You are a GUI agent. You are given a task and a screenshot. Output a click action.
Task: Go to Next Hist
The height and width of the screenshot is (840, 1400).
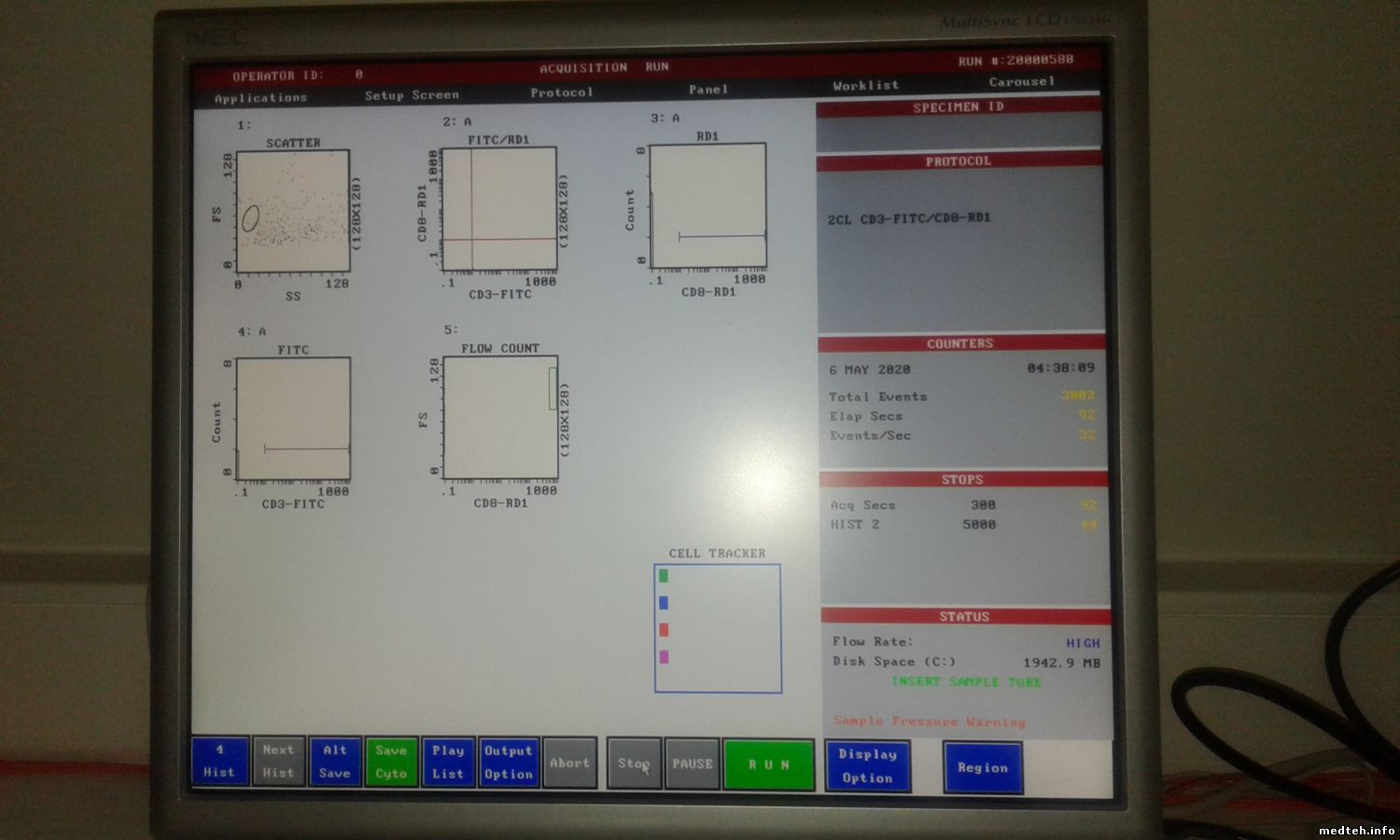(278, 761)
